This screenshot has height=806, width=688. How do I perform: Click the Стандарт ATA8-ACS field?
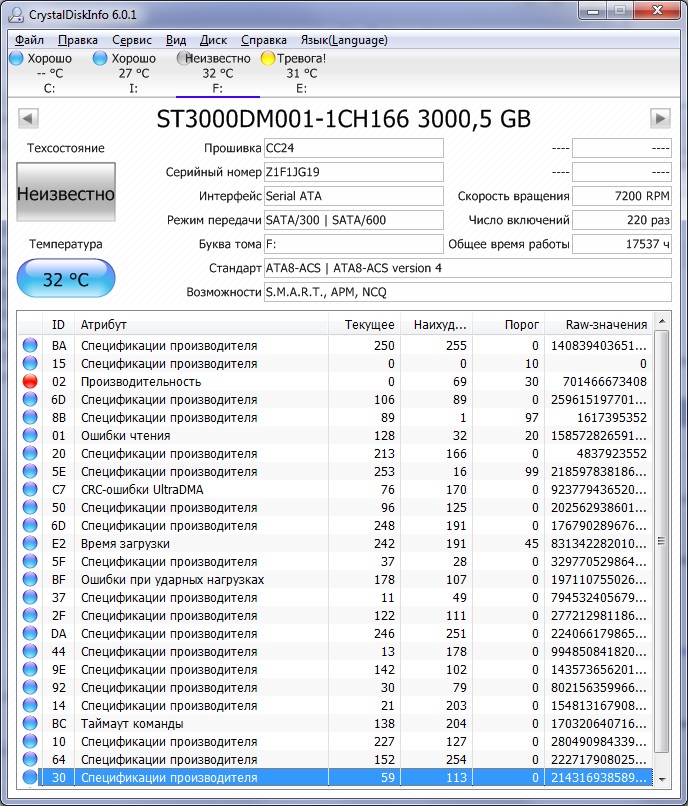coord(468,268)
